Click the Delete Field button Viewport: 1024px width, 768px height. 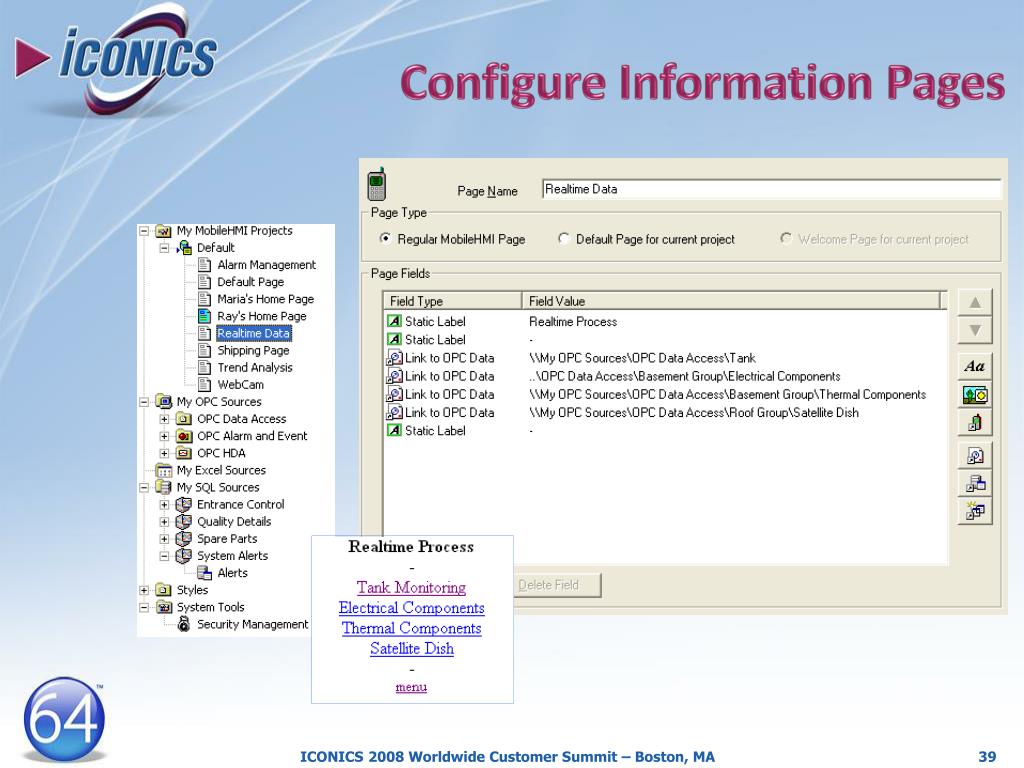pyautogui.click(x=556, y=585)
